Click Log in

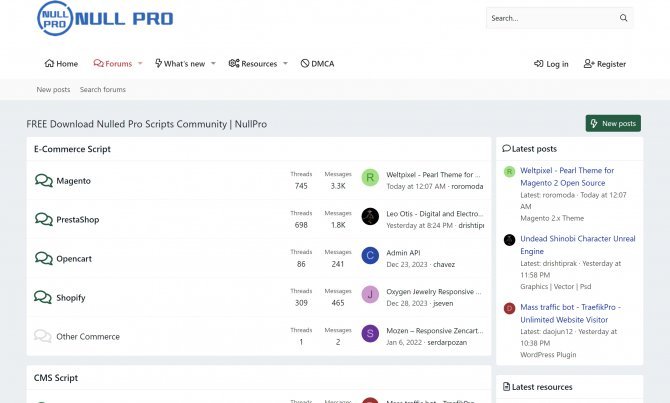[x=551, y=64]
